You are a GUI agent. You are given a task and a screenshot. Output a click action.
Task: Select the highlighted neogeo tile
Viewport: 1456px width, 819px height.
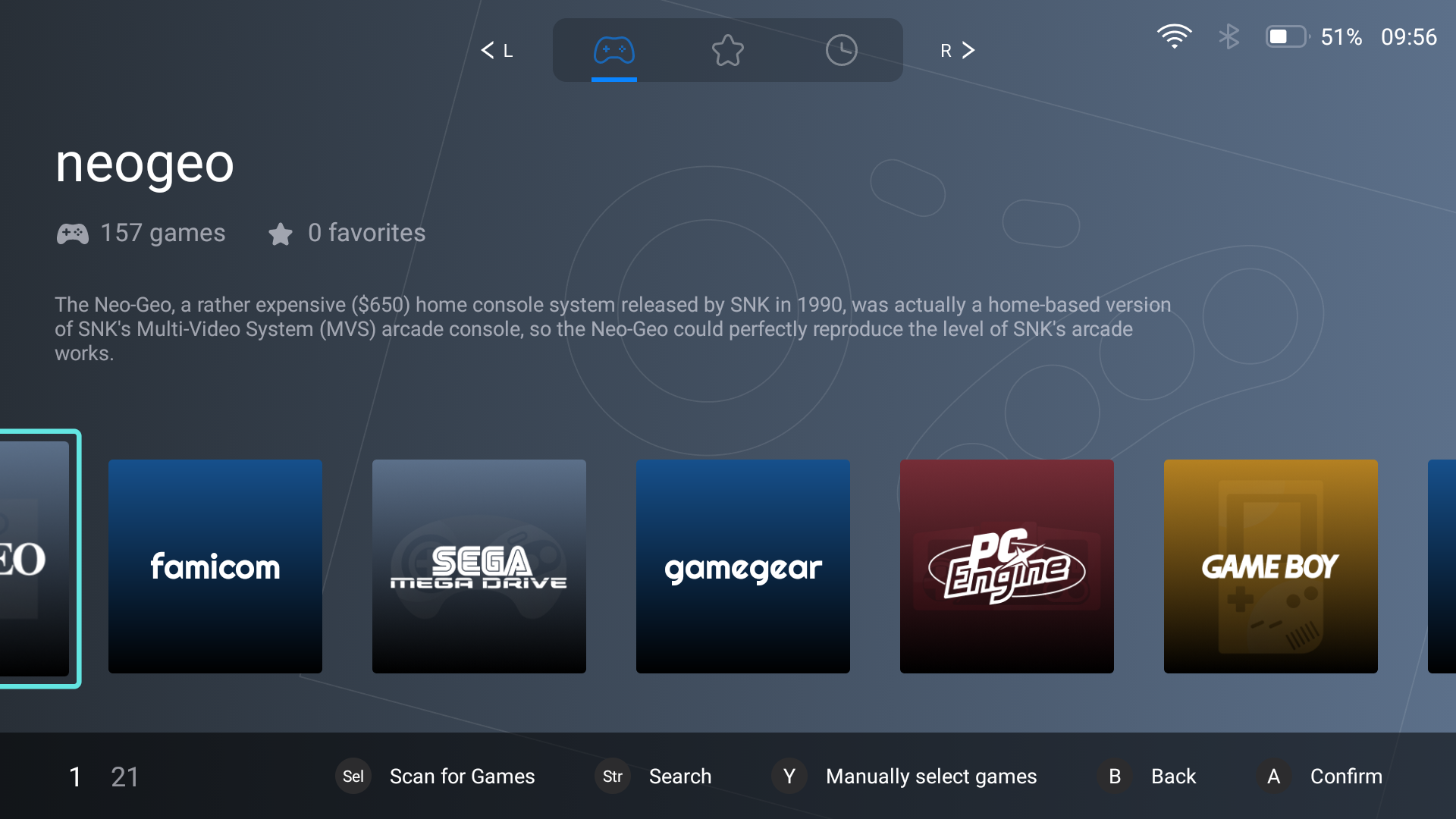tap(34, 560)
